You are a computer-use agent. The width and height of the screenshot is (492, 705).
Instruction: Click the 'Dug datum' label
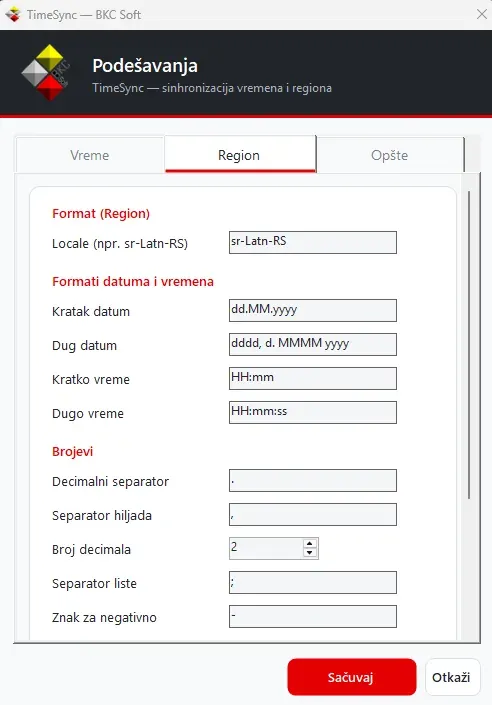pyautogui.click(x=85, y=346)
